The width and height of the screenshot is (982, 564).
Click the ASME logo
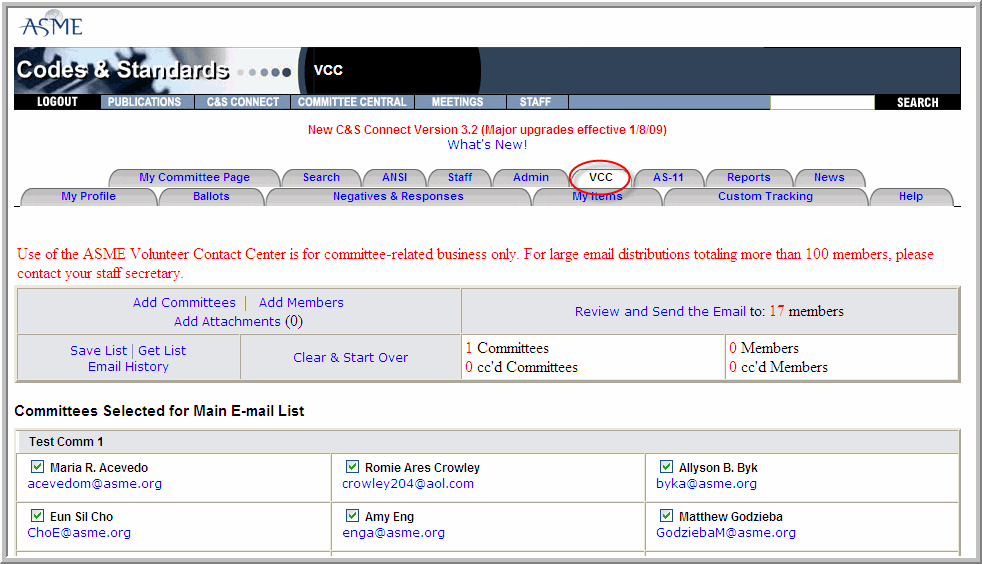[x=51, y=26]
